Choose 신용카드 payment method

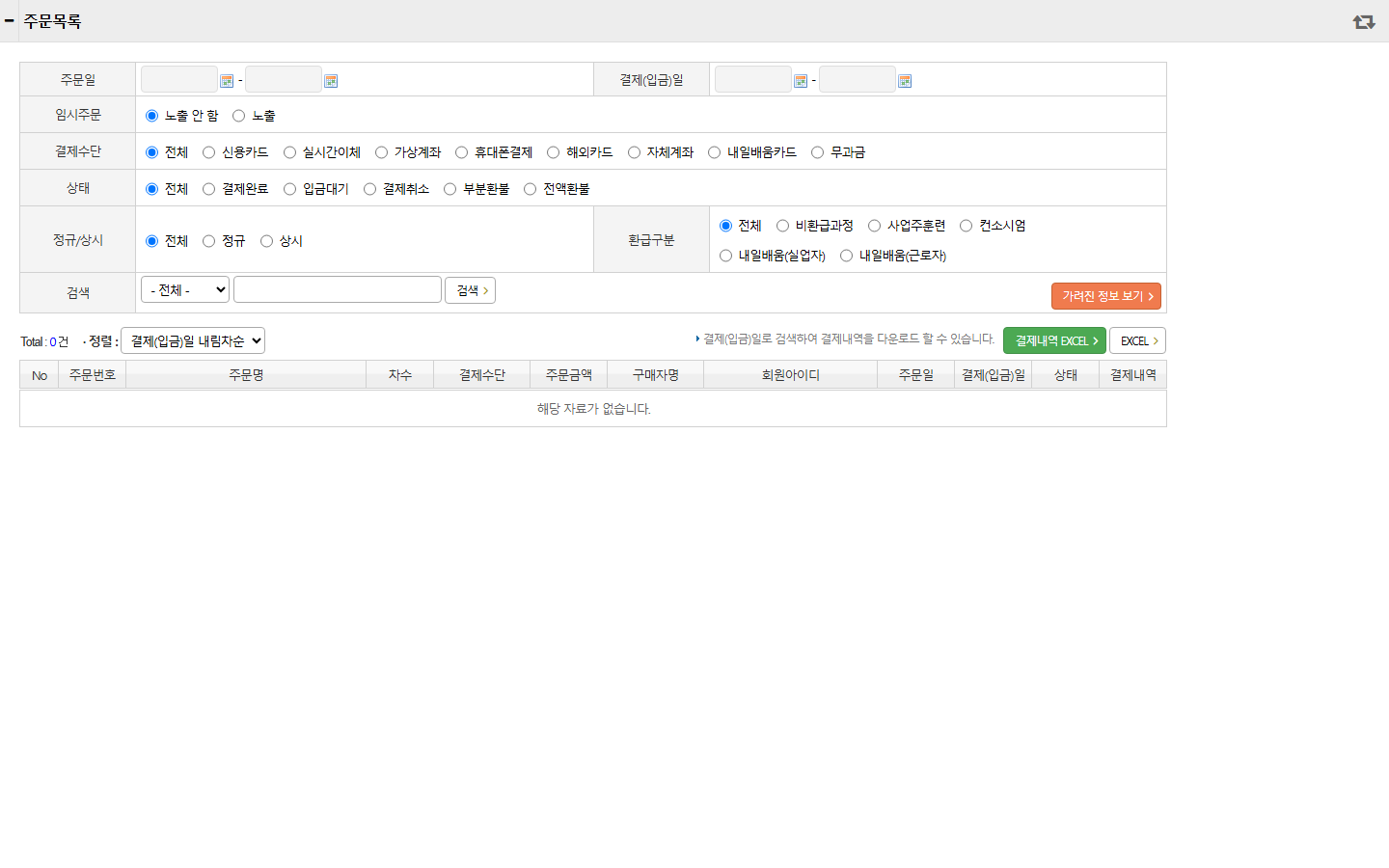click(x=208, y=152)
